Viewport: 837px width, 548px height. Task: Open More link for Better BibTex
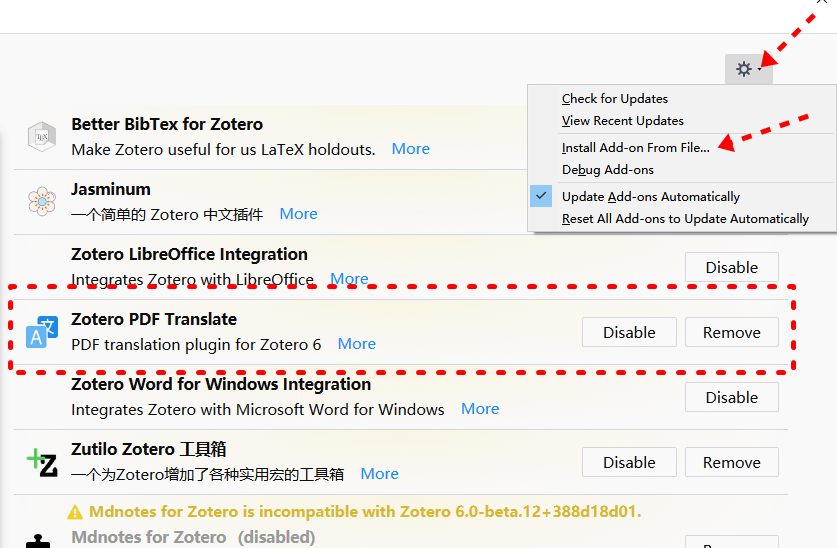click(x=410, y=149)
